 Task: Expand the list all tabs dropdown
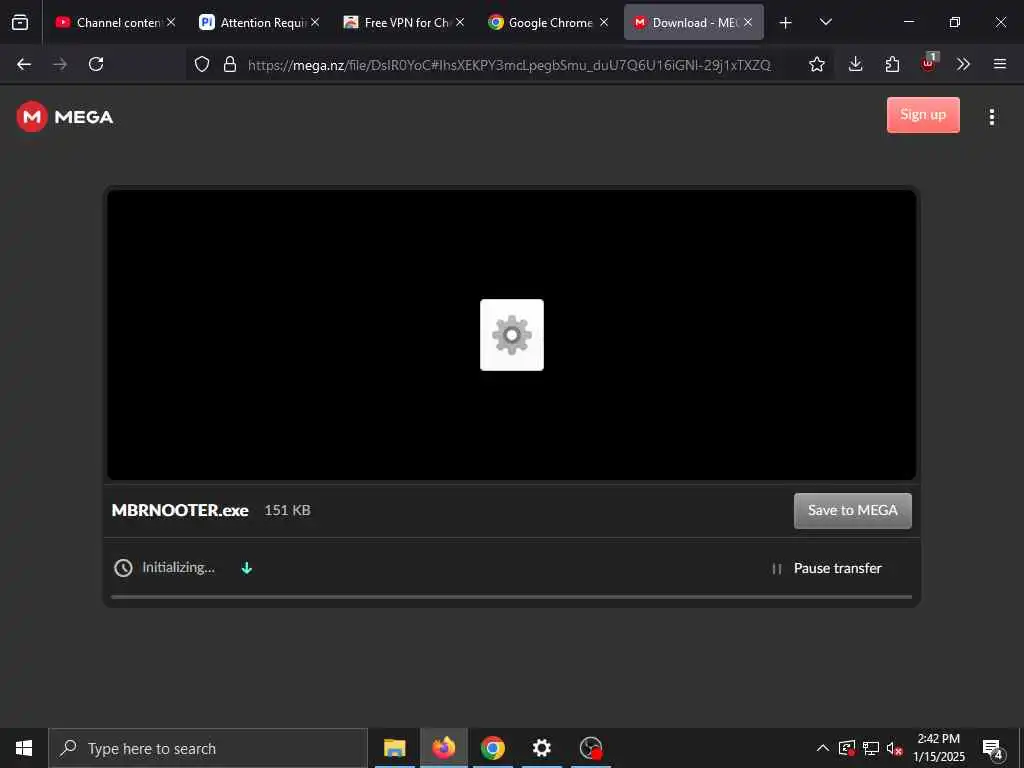825,22
